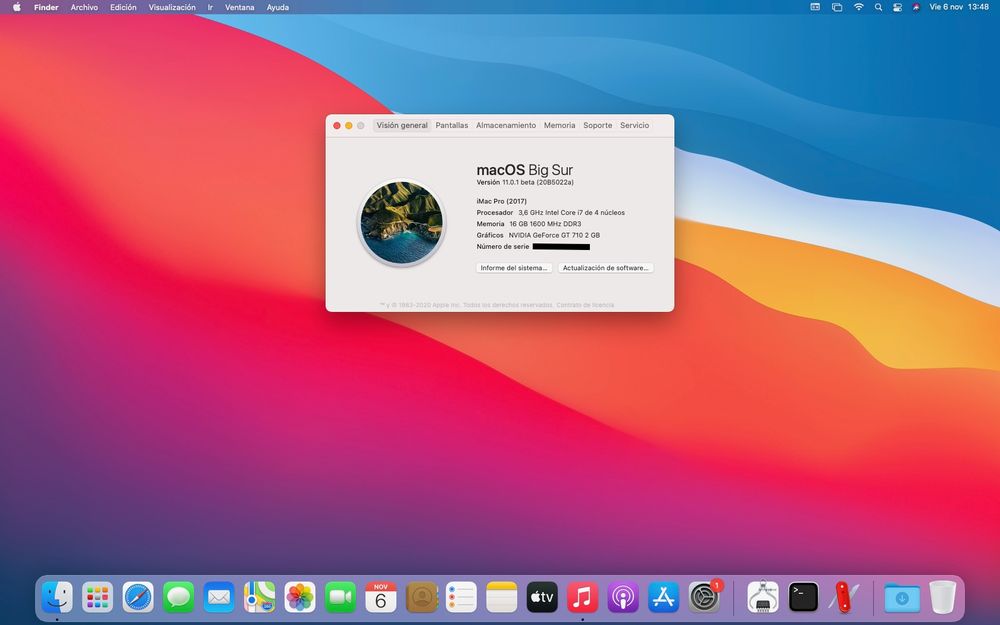Open the Messages app in Dock

179,598
